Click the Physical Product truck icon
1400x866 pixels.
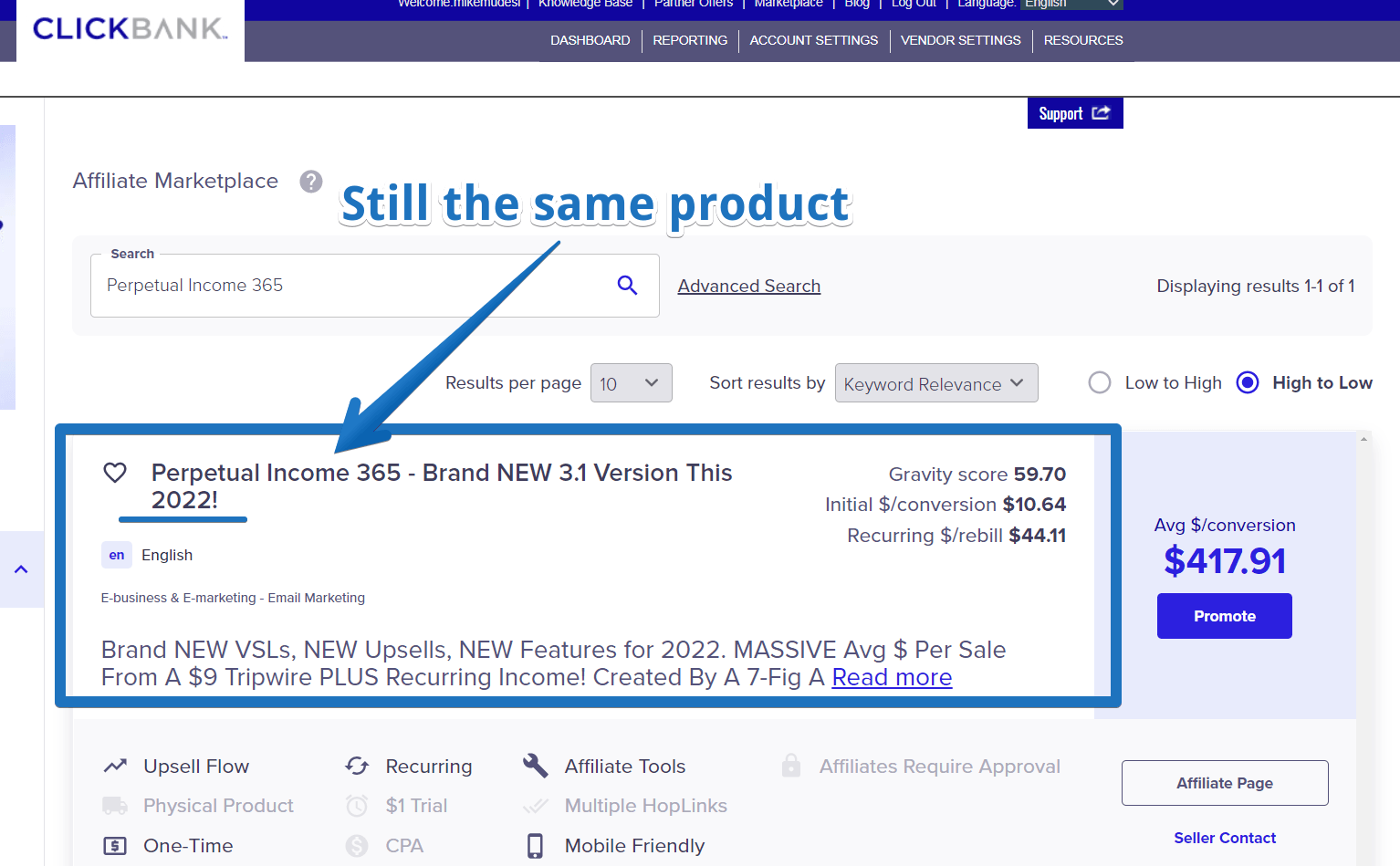pyautogui.click(x=115, y=806)
